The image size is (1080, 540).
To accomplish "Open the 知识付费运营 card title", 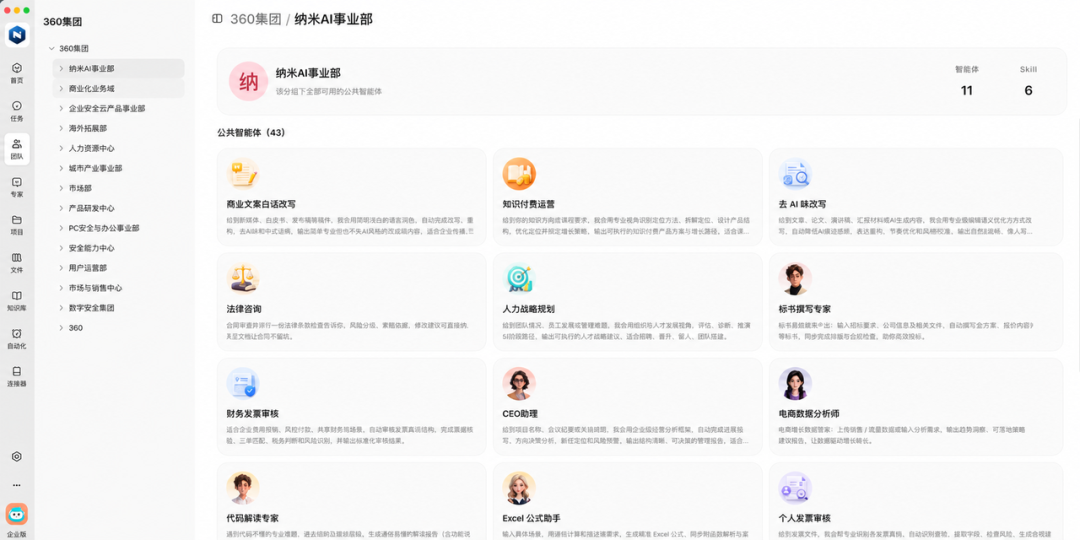I will (528, 205).
